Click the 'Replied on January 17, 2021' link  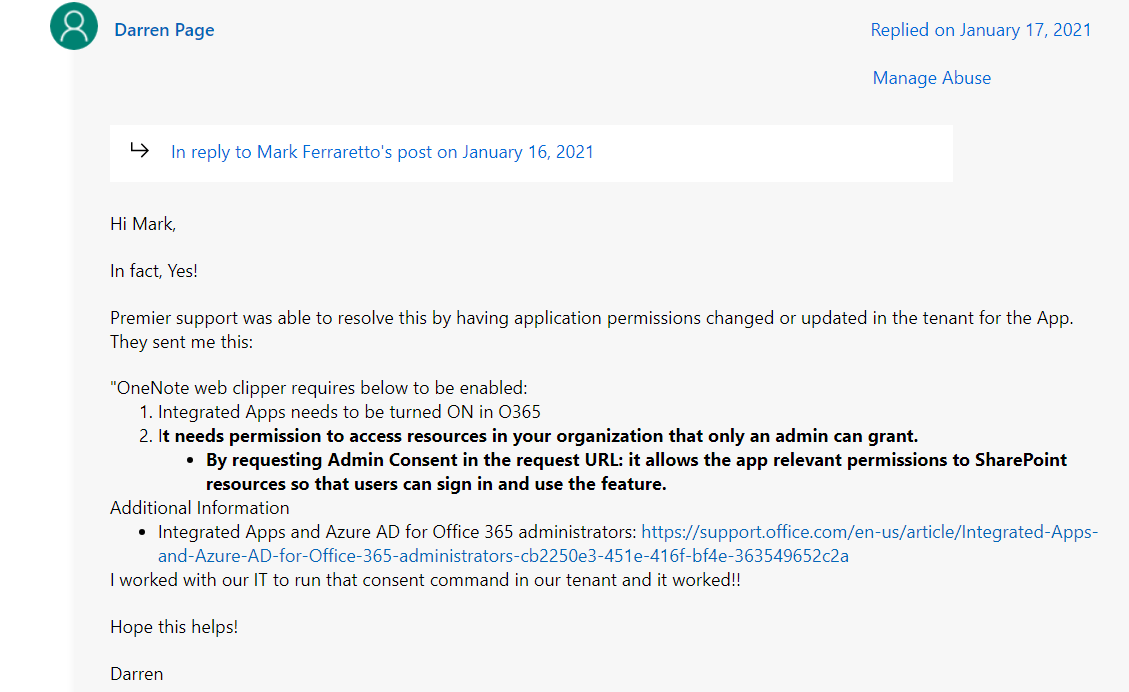(981, 30)
